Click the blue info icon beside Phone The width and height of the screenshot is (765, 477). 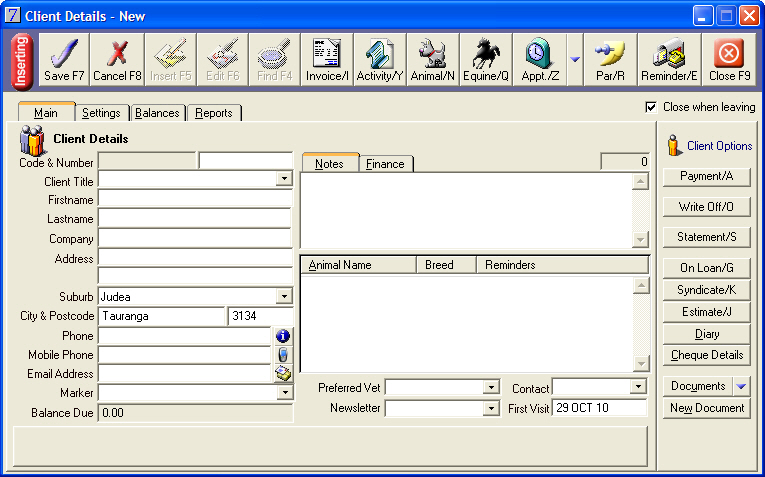tap(283, 336)
